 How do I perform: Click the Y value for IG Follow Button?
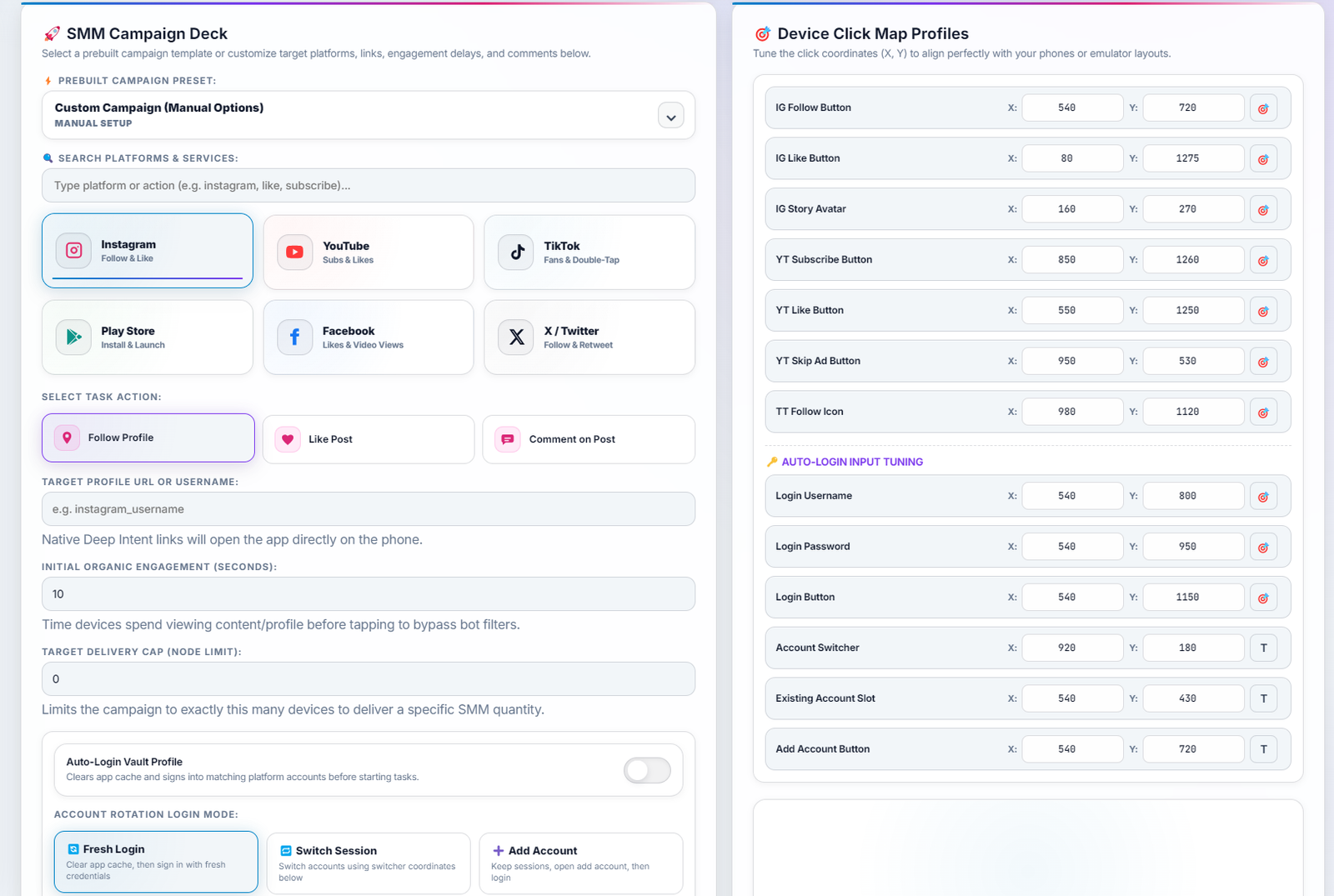click(x=1193, y=108)
